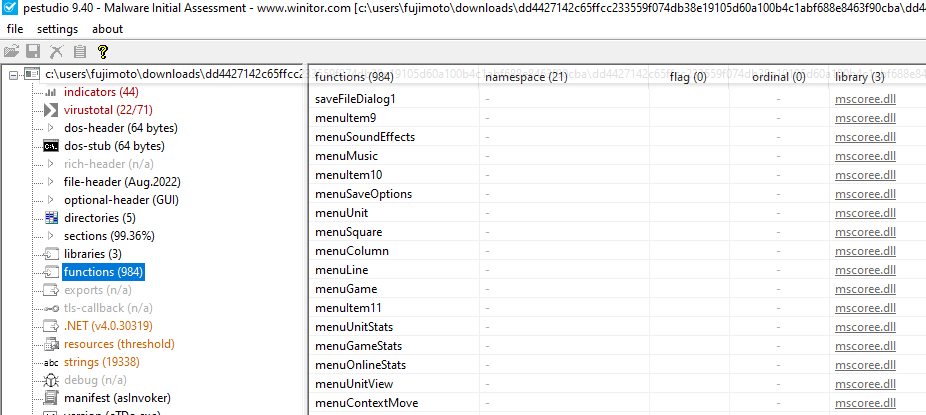Select strings (19338) tree item
Screen dimensions: 926x415
tap(102, 362)
